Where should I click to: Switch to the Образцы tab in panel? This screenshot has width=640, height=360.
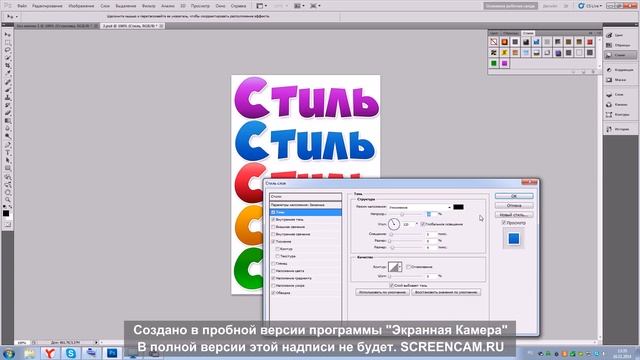[x=510, y=33]
